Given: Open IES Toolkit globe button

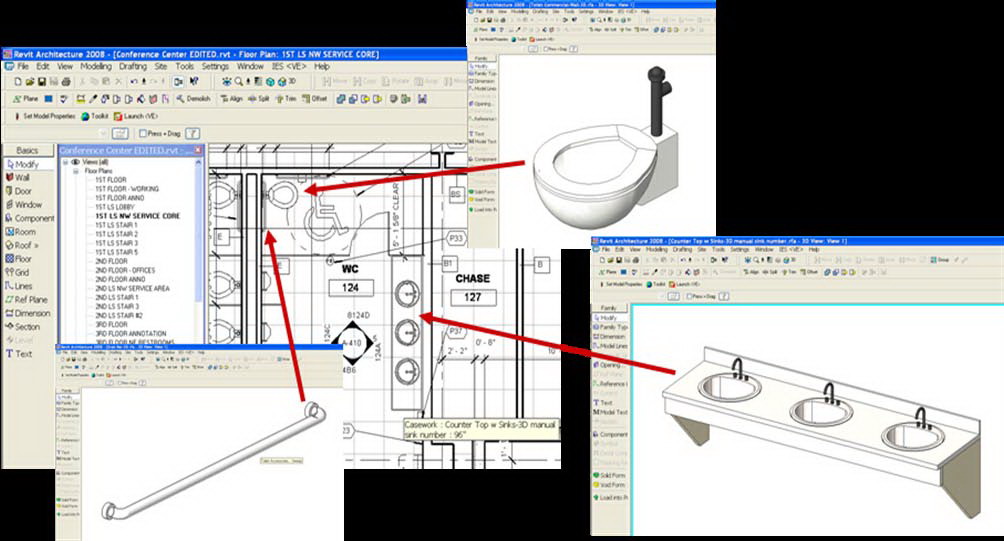Looking at the screenshot, I should [95, 117].
